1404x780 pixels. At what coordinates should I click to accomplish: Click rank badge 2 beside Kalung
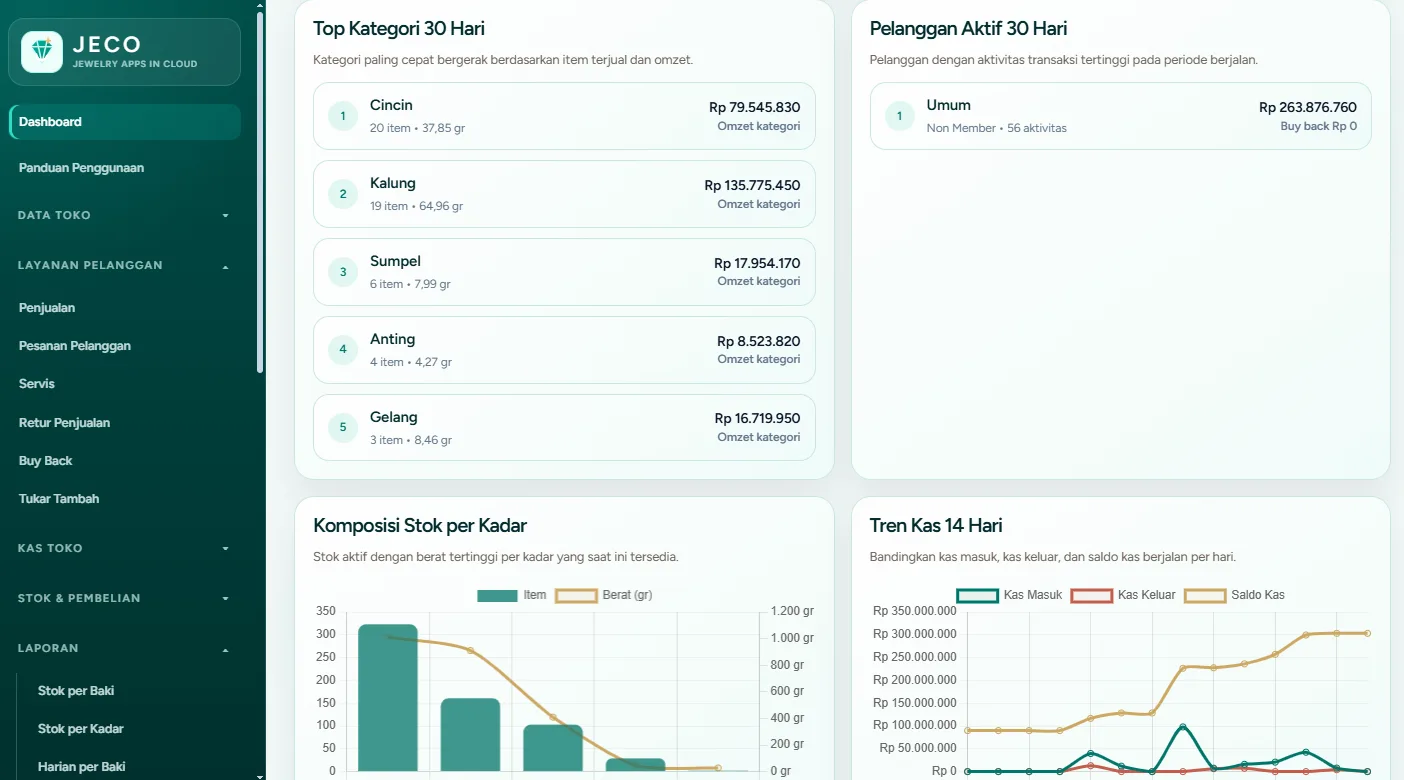[343, 194]
